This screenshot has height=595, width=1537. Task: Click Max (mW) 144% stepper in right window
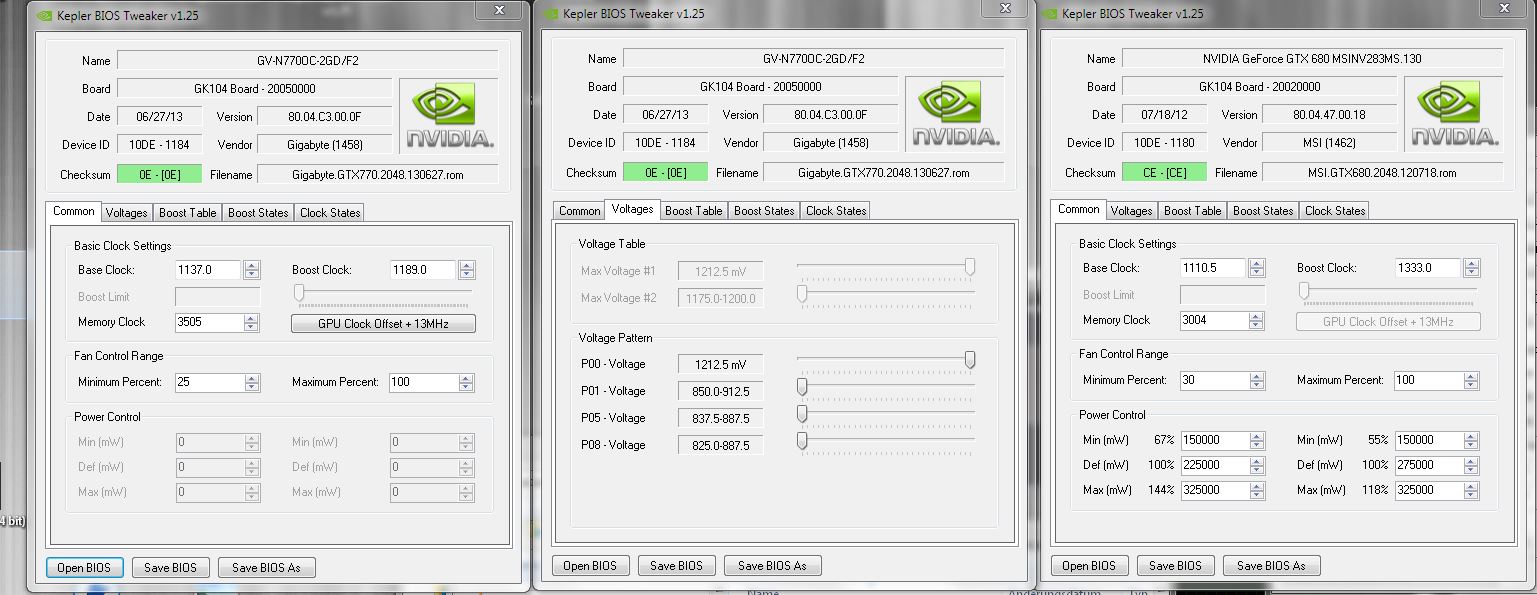(1257, 491)
